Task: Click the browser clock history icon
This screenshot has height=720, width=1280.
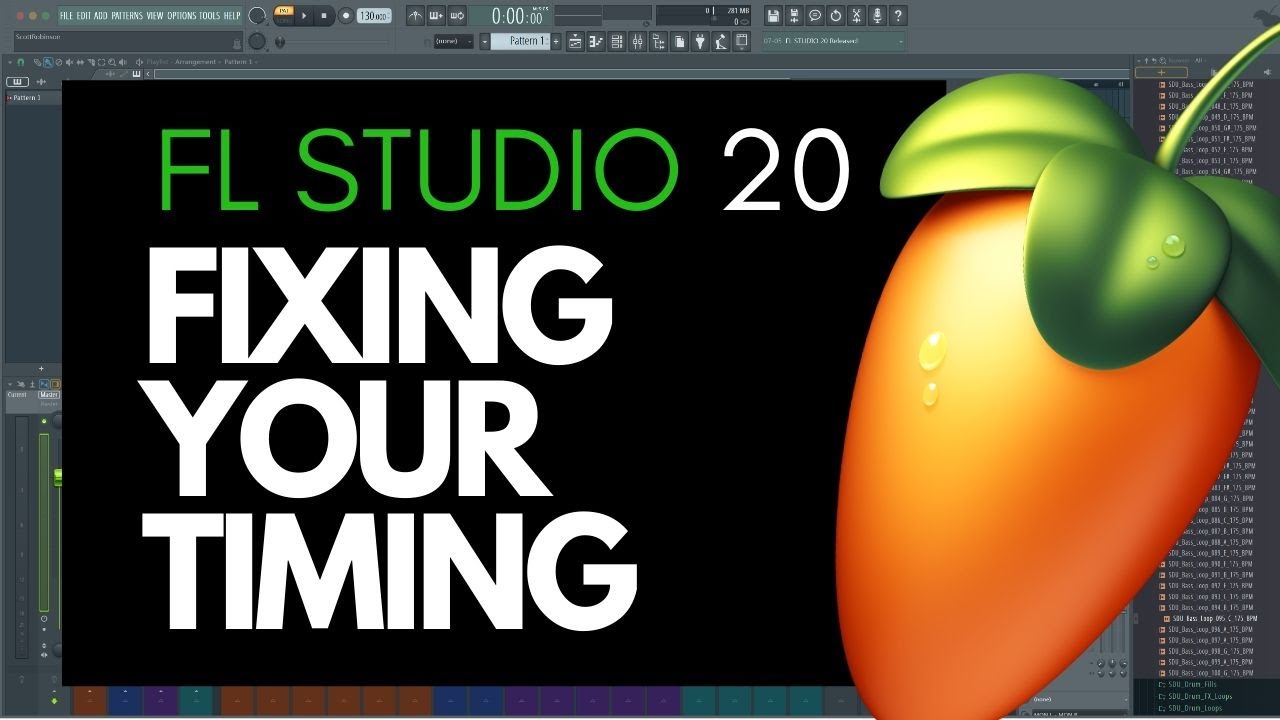Action: [1162, 61]
